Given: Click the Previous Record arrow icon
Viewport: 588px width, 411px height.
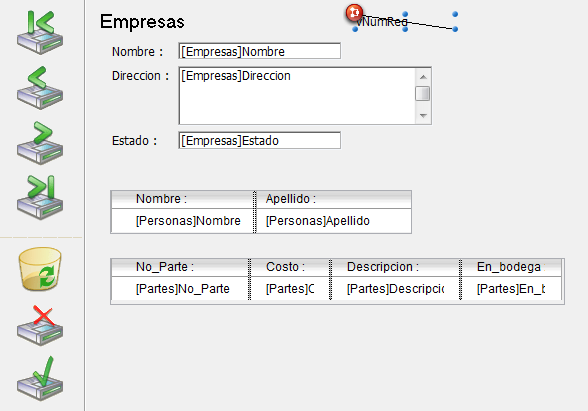Looking at the screenshot, I should (40, 88).
